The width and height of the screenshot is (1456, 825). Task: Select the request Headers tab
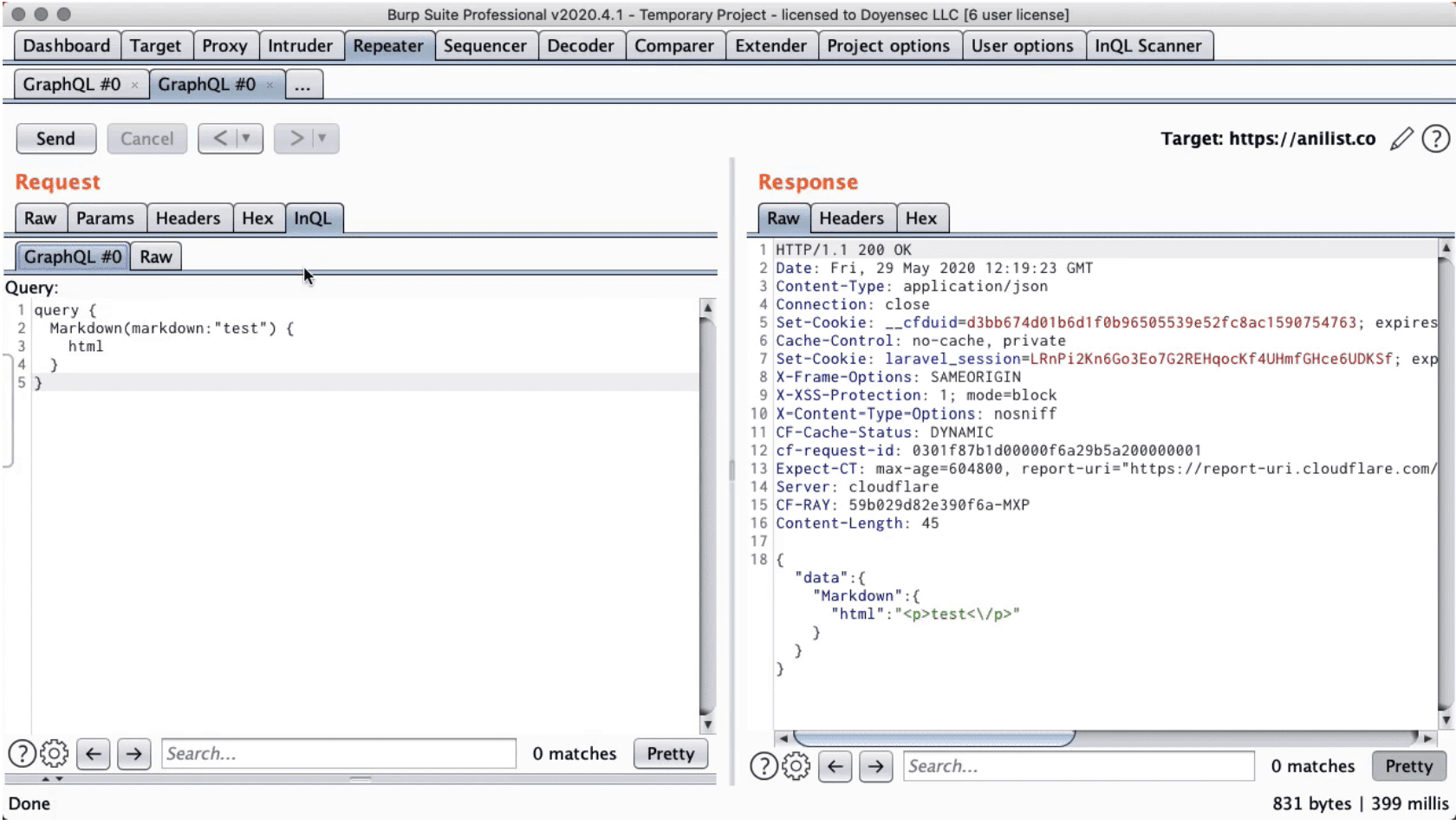coord(188,218)
